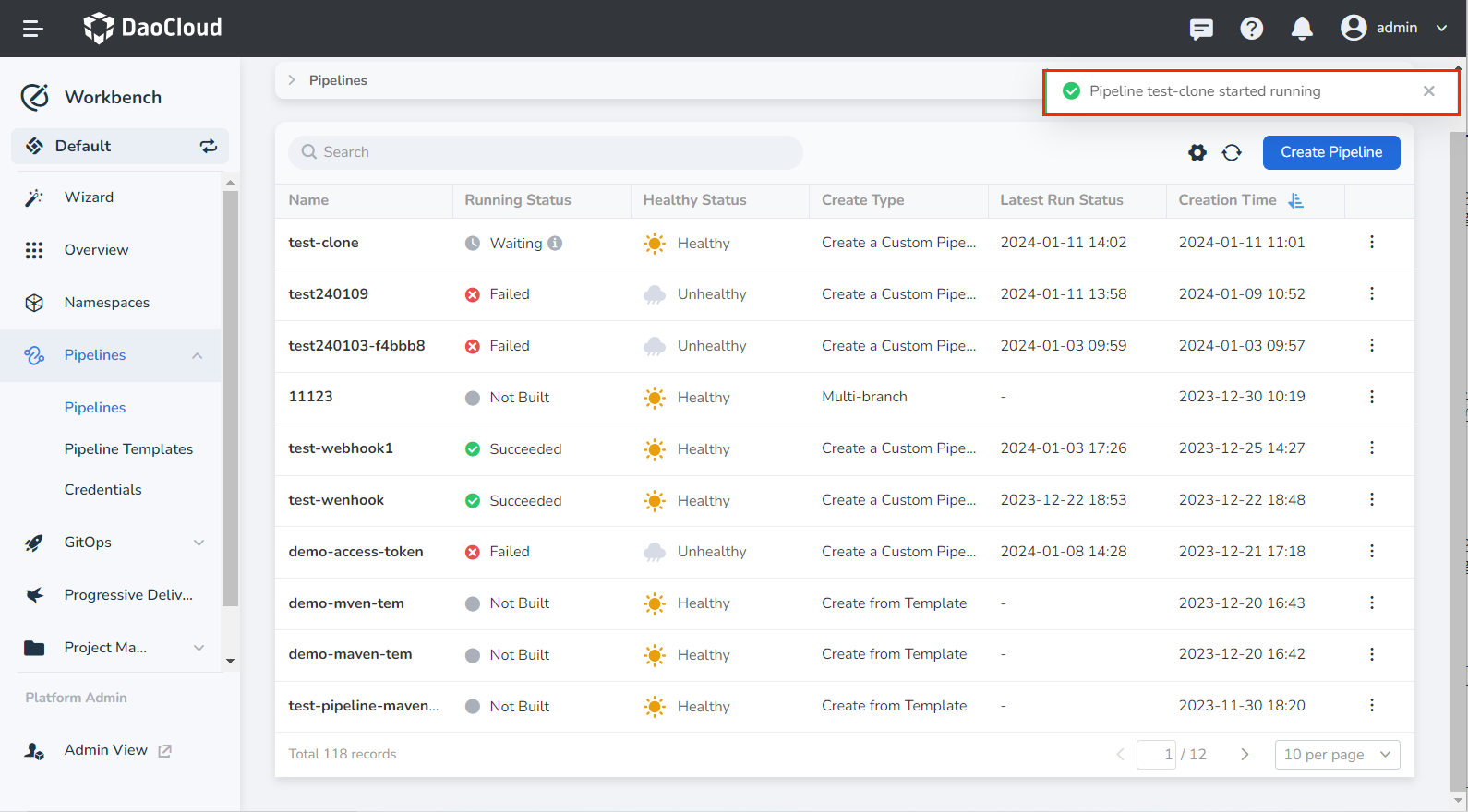Switch workspace using Default swap icon
This screenshot has width=1468, height=812.
(209, 146)
